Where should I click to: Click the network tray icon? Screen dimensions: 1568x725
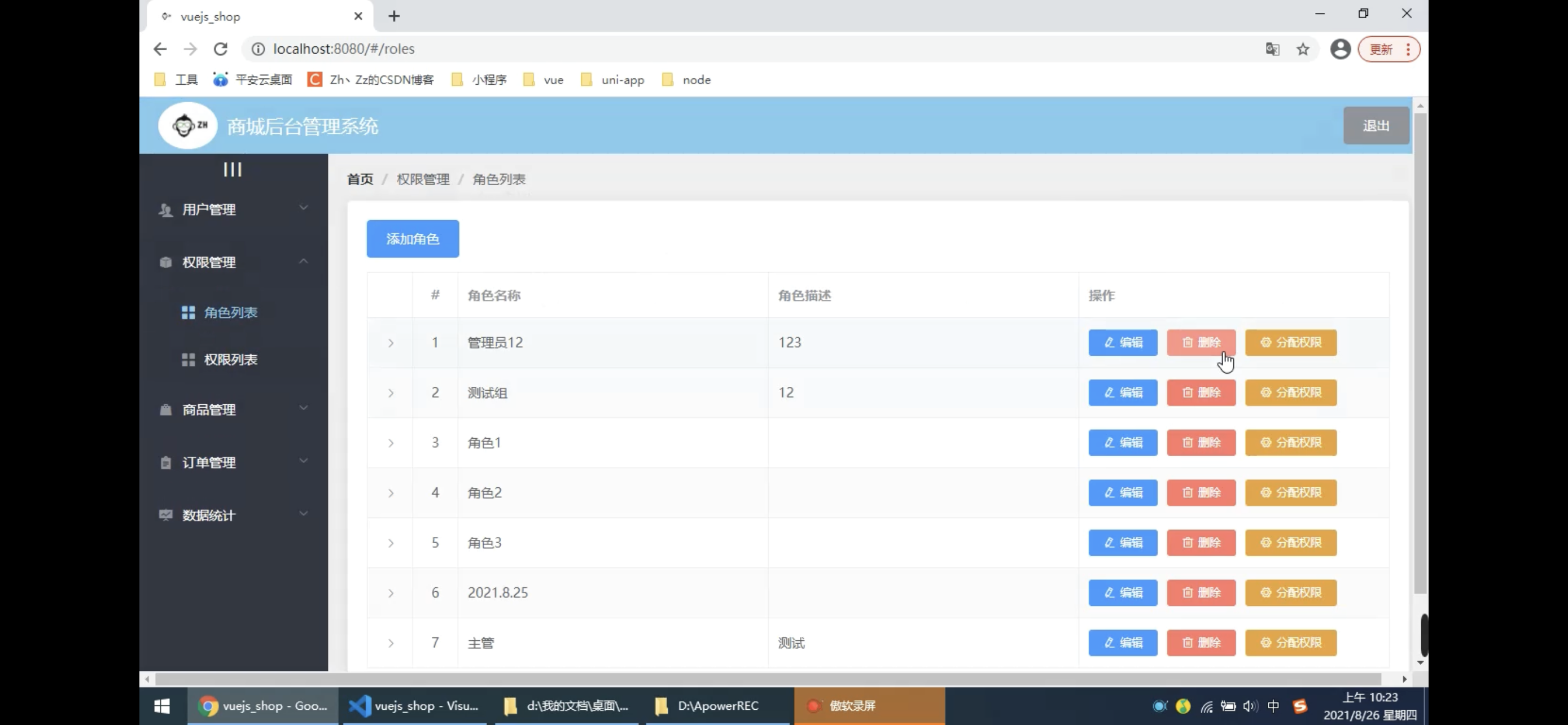coord(1206,706)
